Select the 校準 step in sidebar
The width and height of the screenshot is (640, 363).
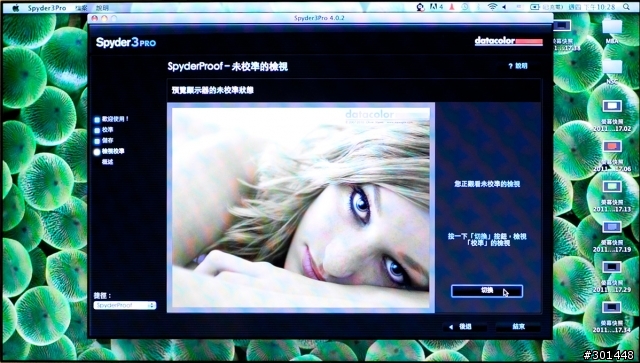pyautogui.click(x=104, y=130)
